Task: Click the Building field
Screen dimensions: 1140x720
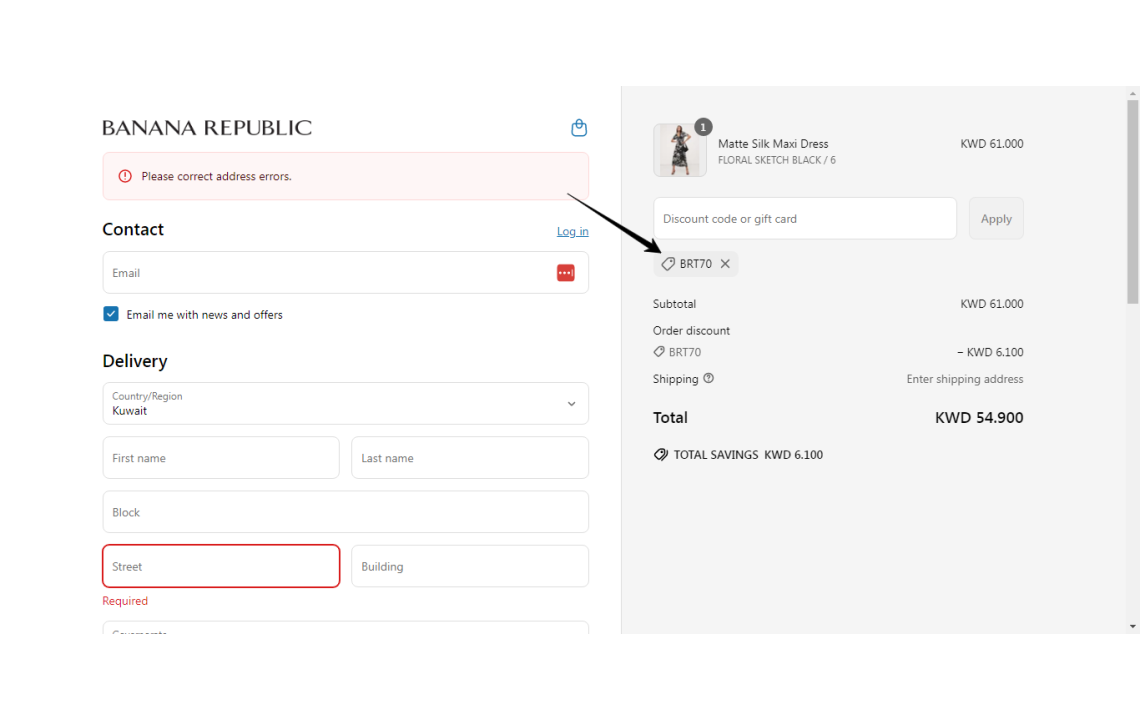Action: (470, 566)
